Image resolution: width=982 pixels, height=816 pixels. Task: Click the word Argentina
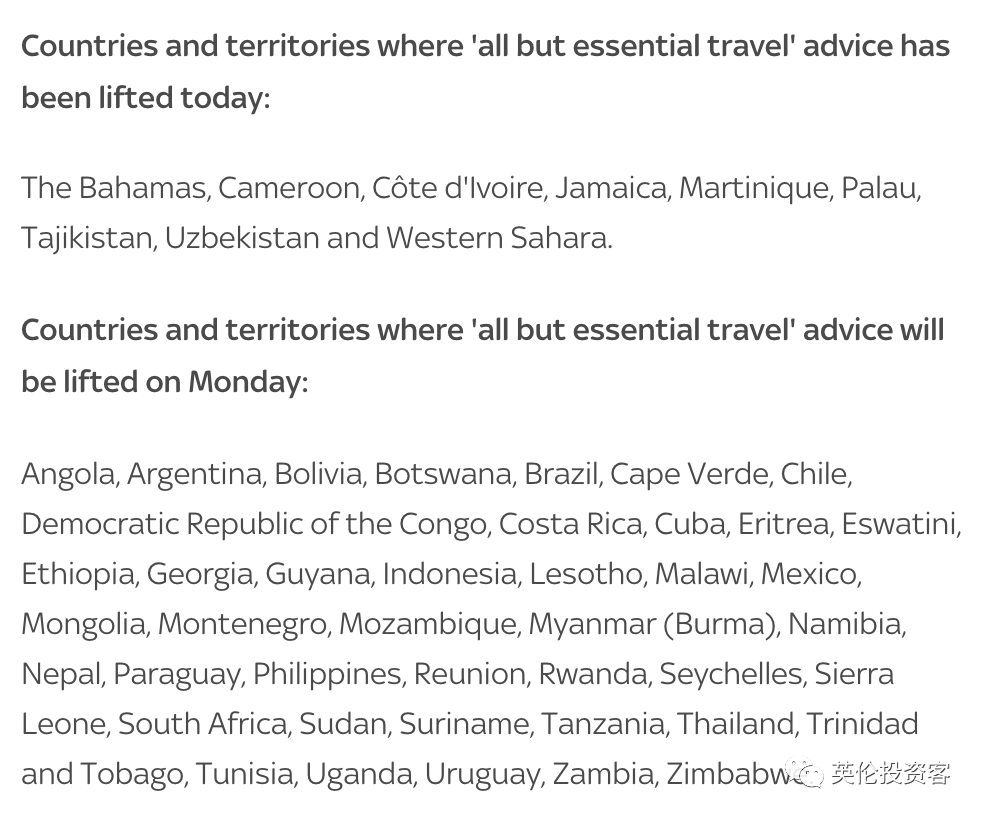tap(195, 473)
